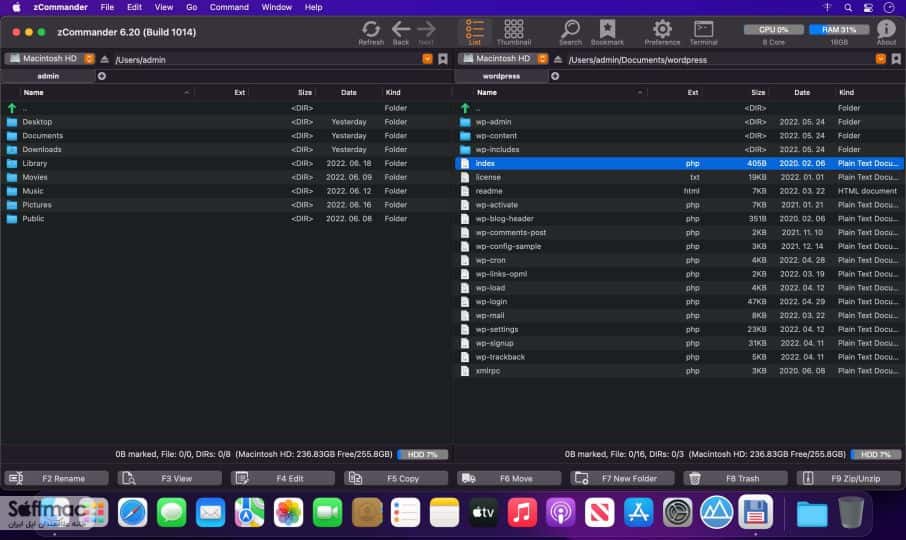
Task: Open the Command menu
Action: click(229, 8)
